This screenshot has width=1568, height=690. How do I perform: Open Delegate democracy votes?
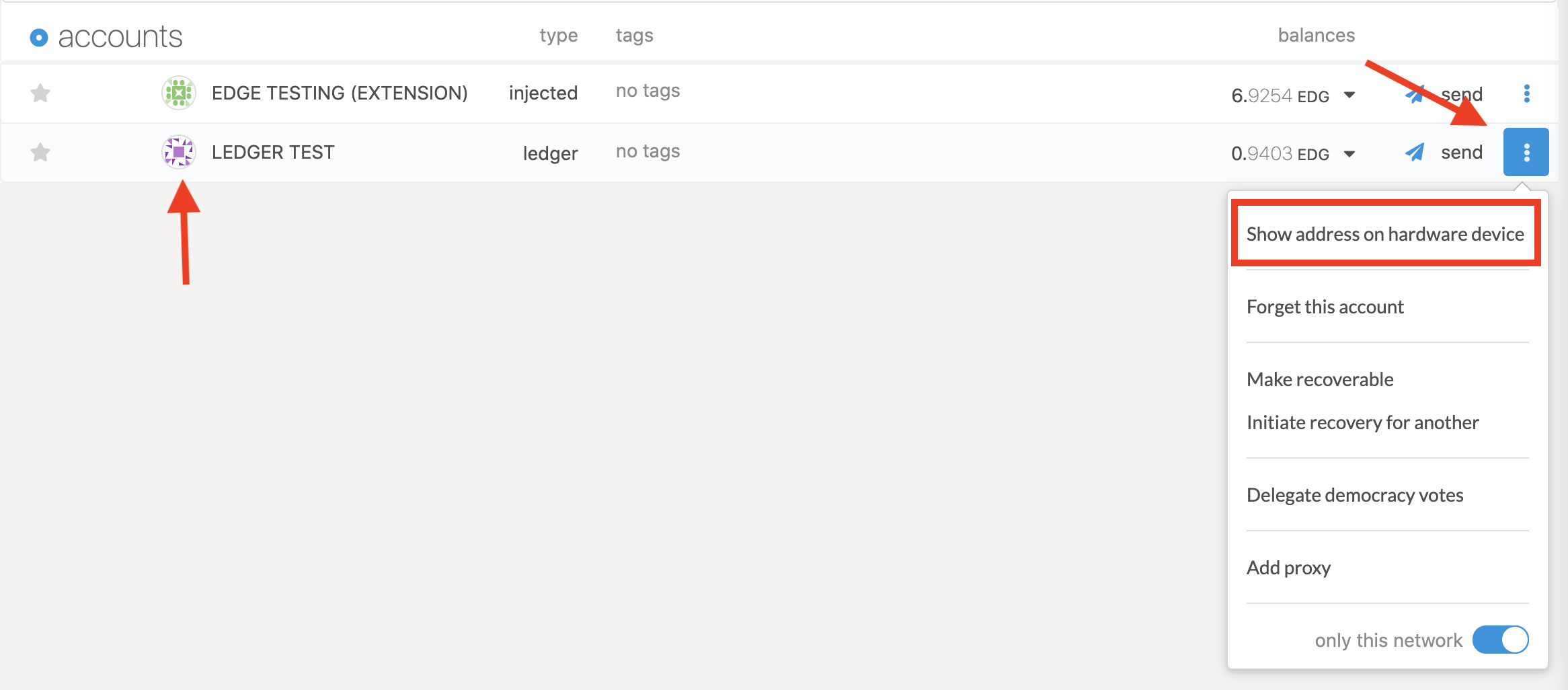point(1354,495)
